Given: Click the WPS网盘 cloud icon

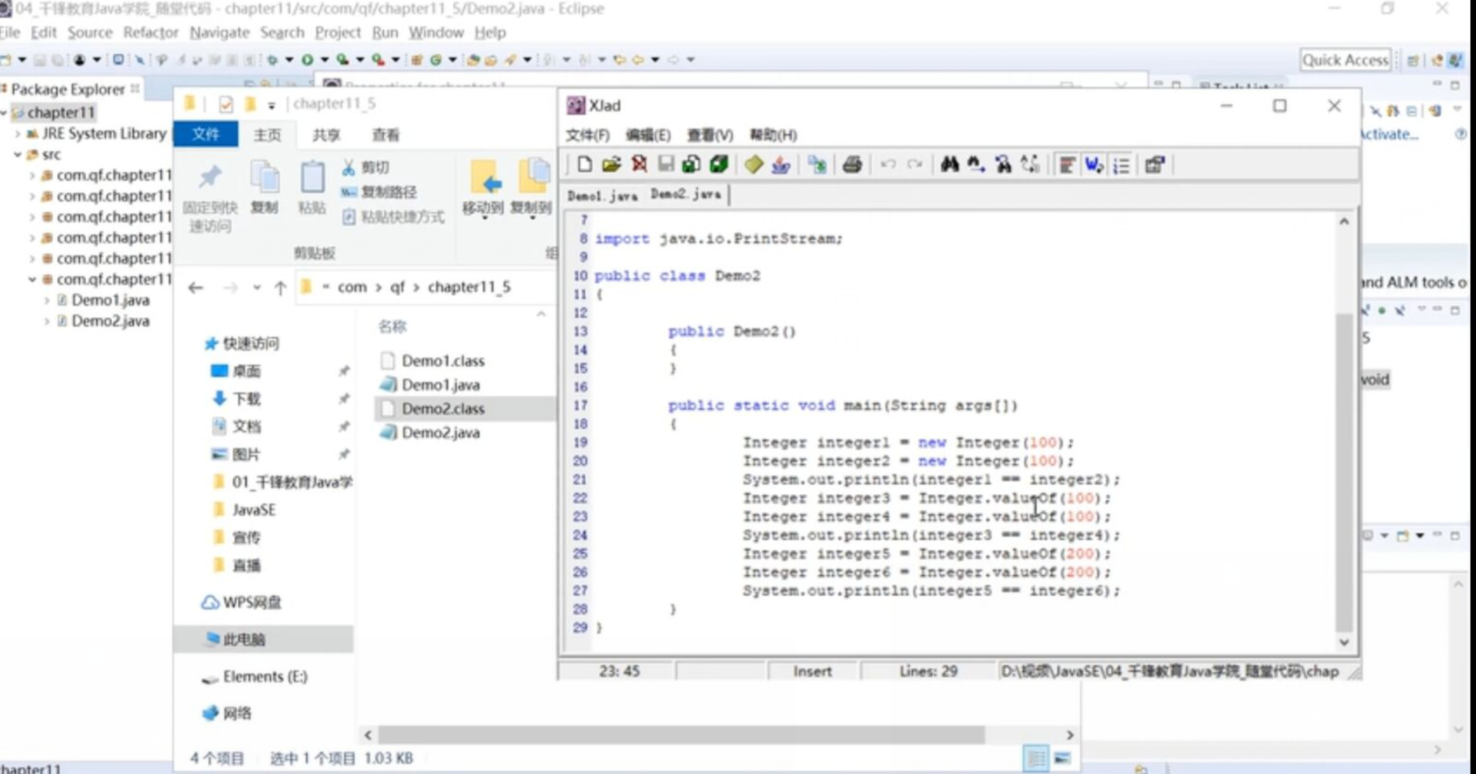Looking at the screenshot, I should [210, 603].
